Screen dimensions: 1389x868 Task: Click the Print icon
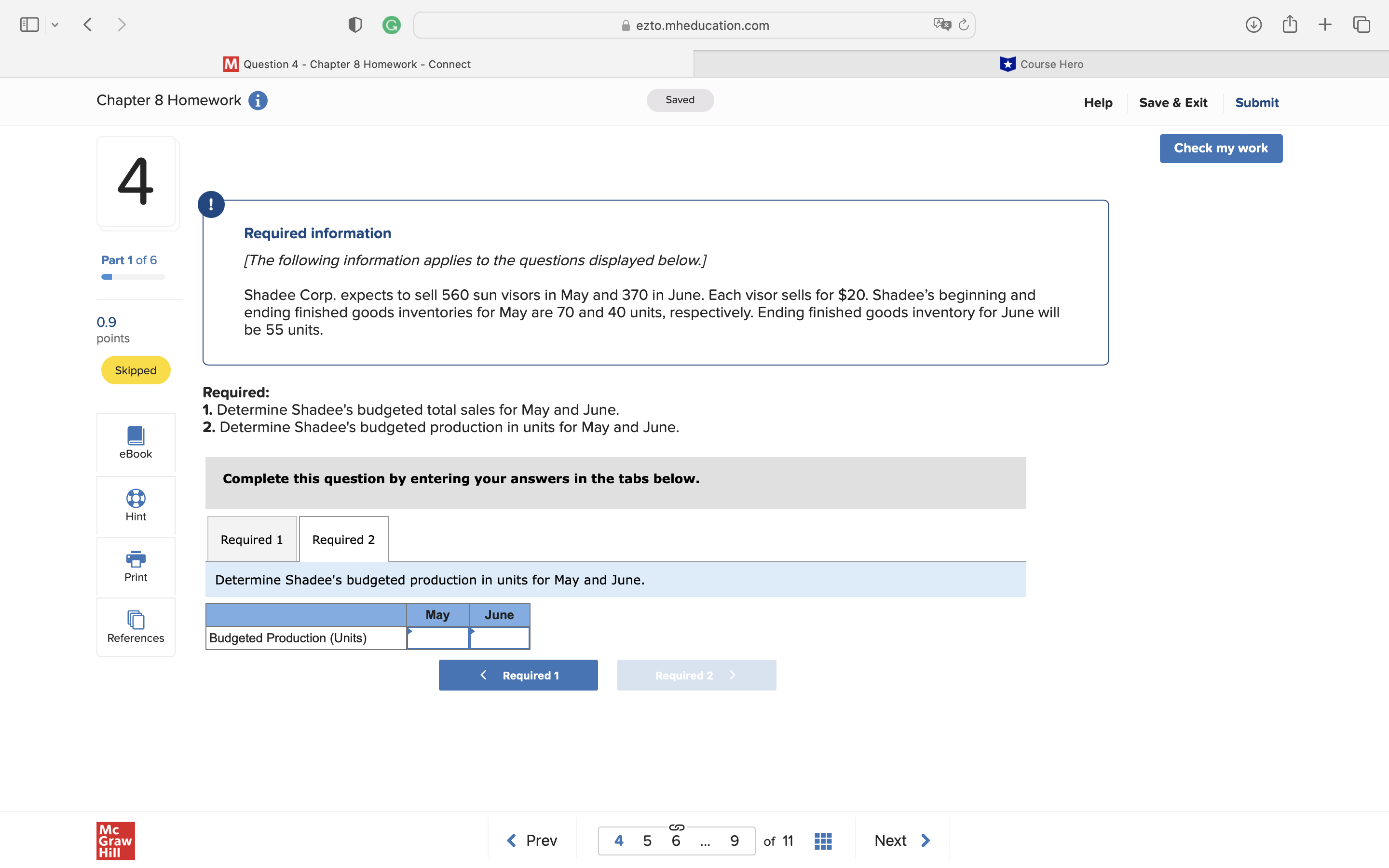click(x=136, y=558)
